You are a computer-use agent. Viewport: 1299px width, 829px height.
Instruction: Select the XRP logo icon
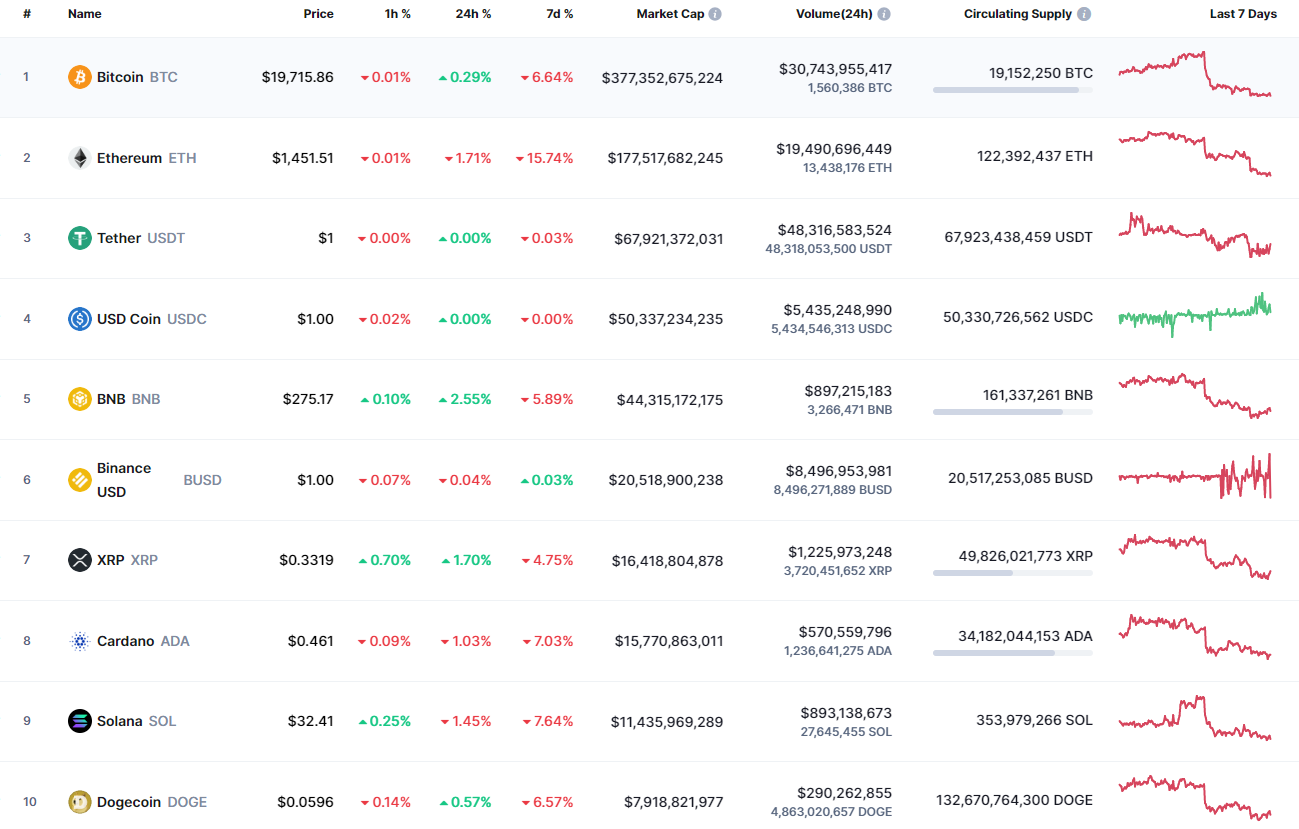pyautogui.click(x=78, y=560)
